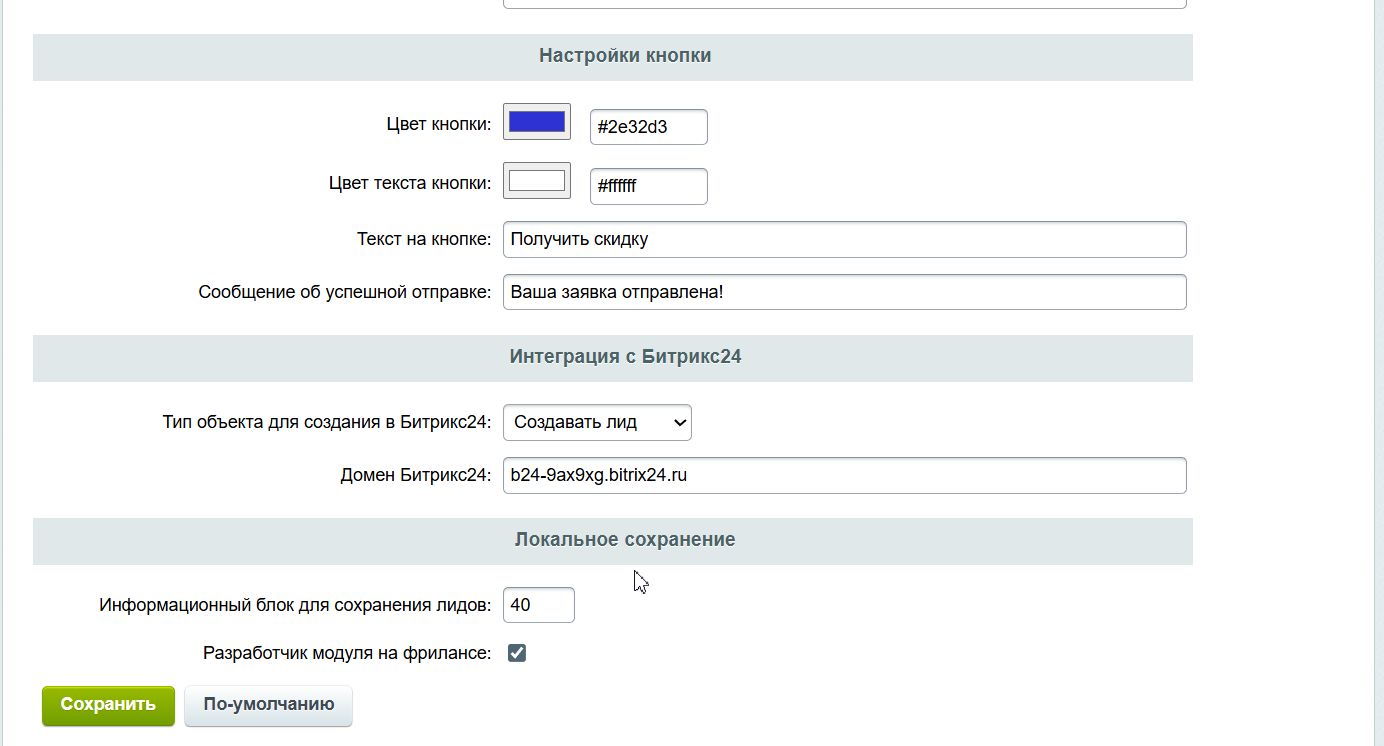Click the 'Цвет кнопки:' label
Viewport: 1384px width, 746px height.
tap(438, 125)
